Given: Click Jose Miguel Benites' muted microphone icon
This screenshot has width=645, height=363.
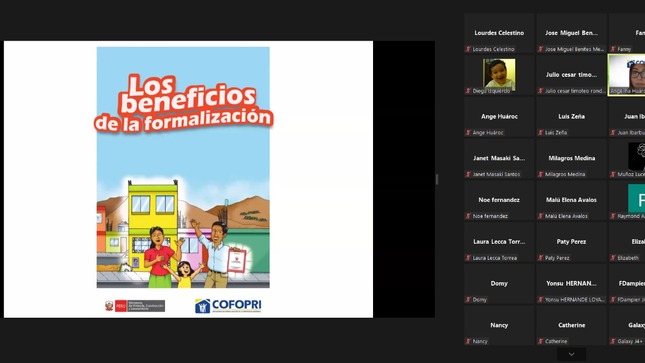Looking at the screenshot, I should 541,49.
